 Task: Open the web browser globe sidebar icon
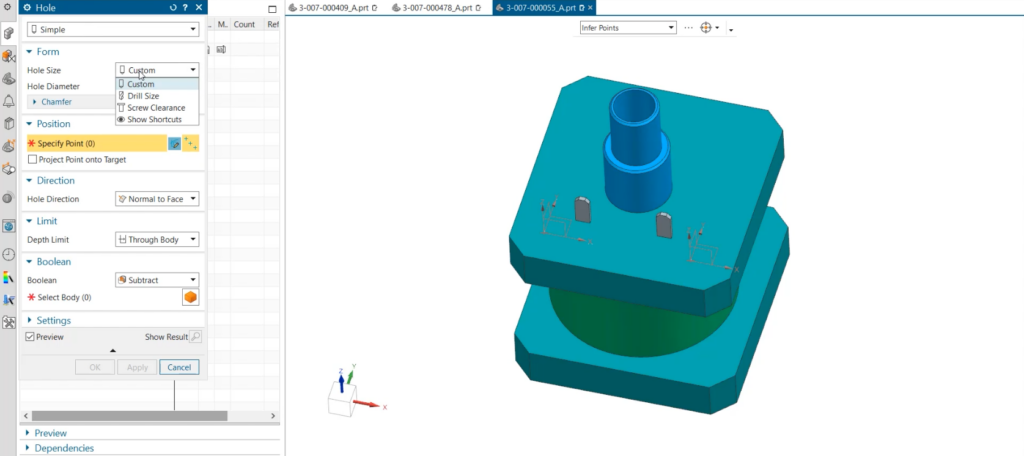(x=8, y=226)
